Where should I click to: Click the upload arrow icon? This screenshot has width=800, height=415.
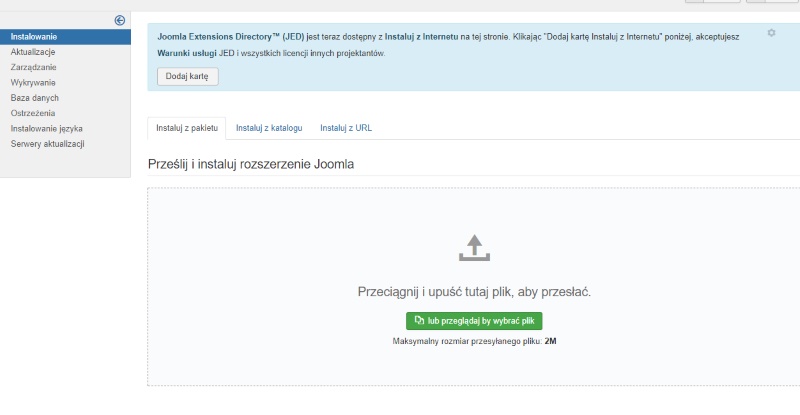point(474,248)
